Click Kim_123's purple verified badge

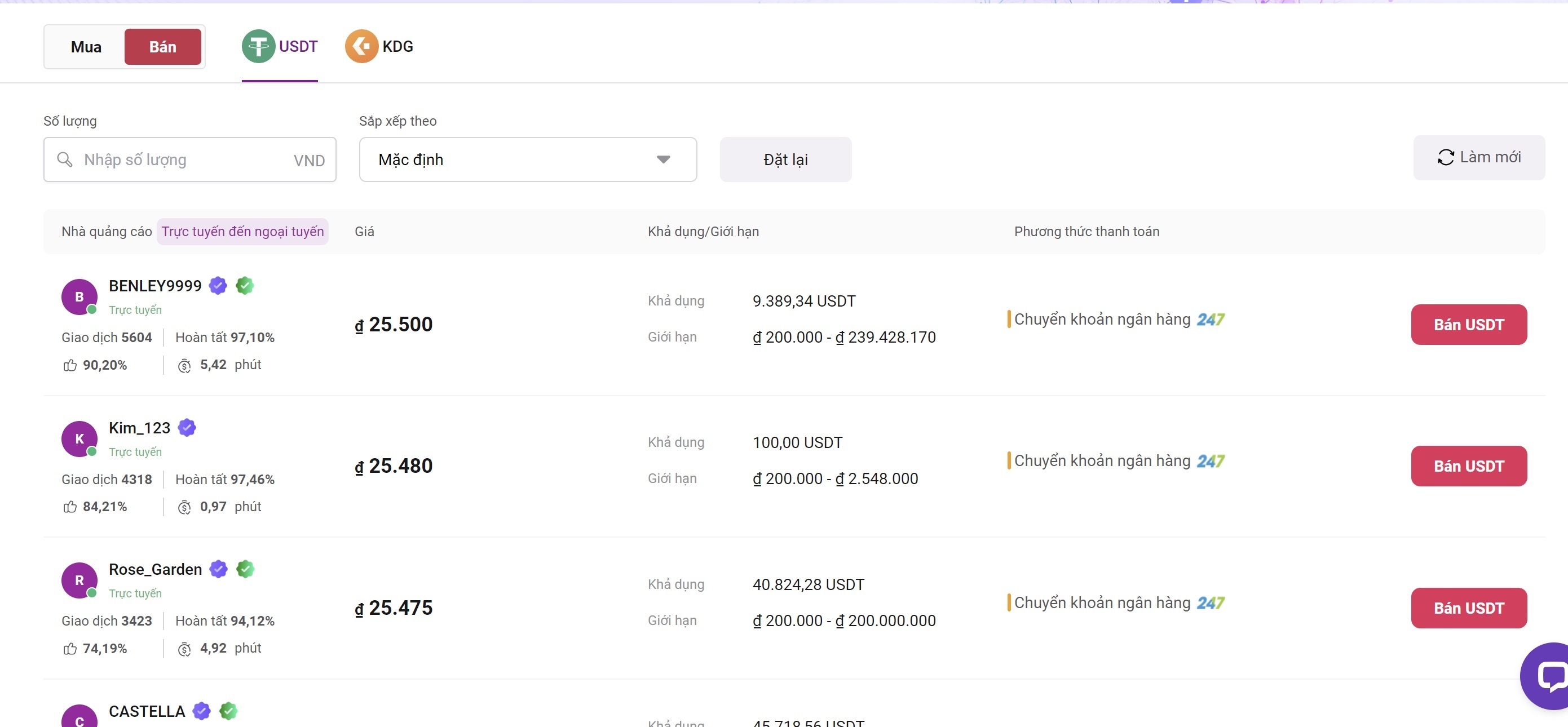point(187,428)
